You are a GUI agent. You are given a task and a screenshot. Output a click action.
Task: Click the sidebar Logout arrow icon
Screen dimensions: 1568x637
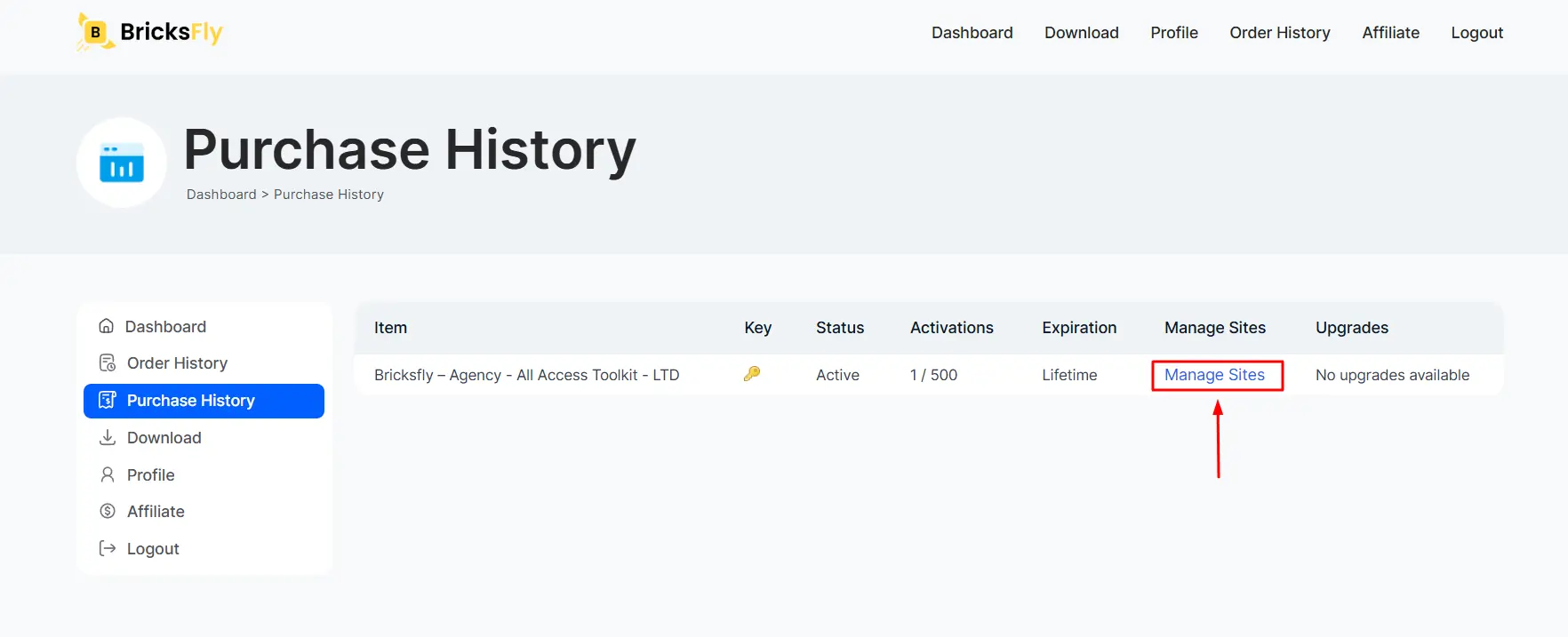pyautogui.click(x=108, y=548)
